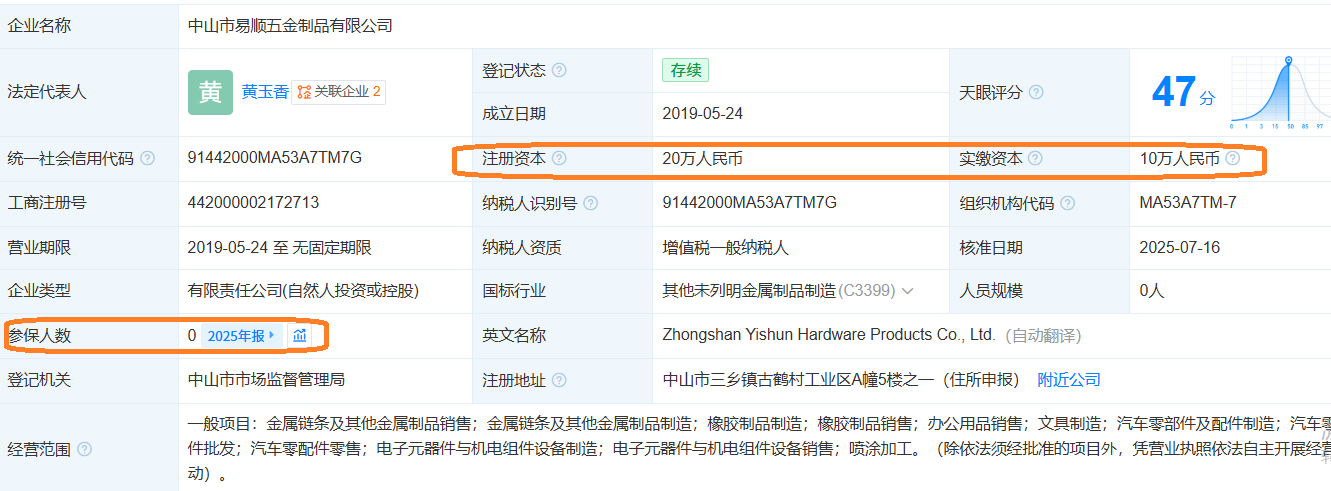1331x491 pixels.
Task: Click the info icon after 10万人民币
Action: (1233, 158)
